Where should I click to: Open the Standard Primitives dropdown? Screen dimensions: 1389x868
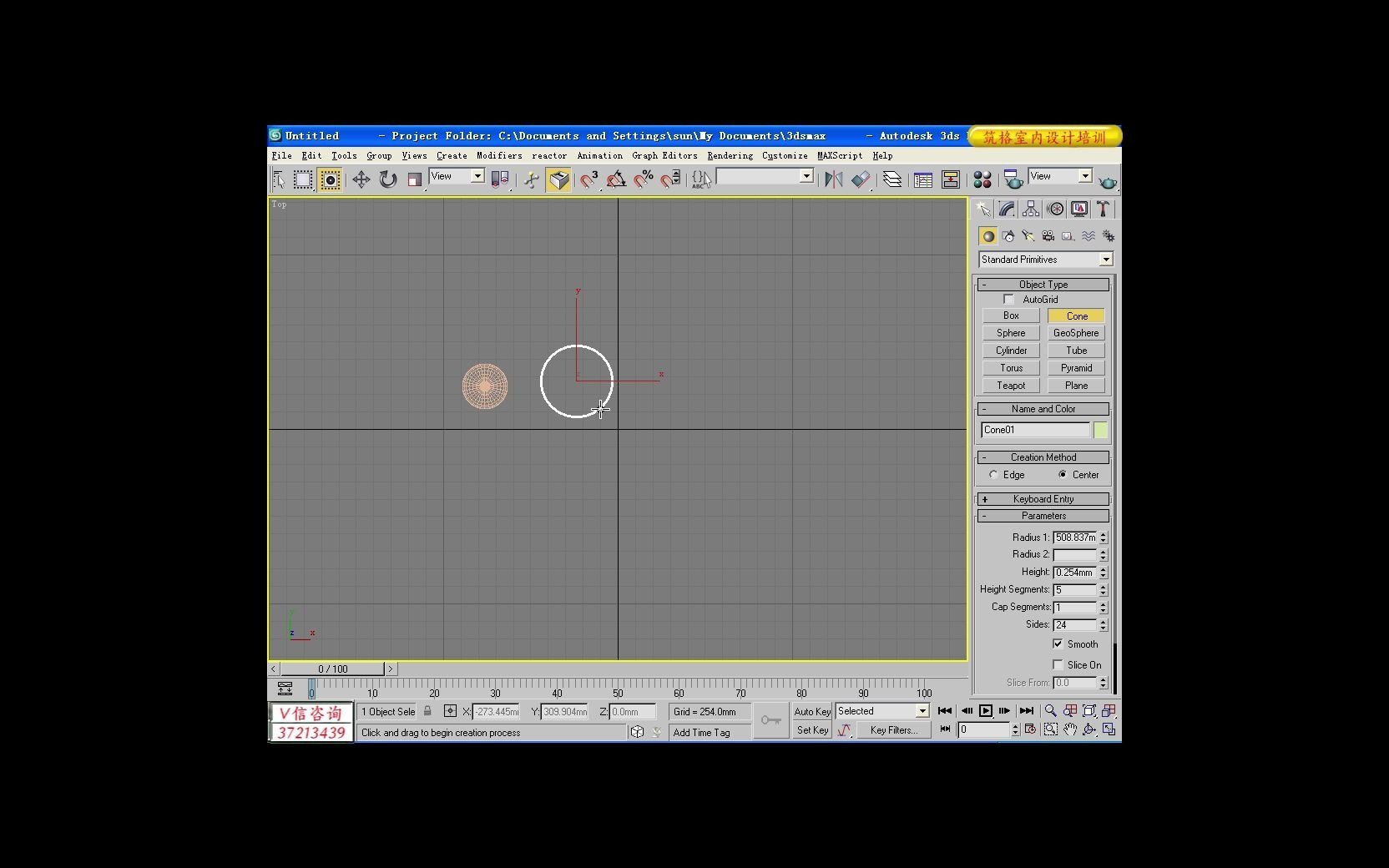[1105, 259]
